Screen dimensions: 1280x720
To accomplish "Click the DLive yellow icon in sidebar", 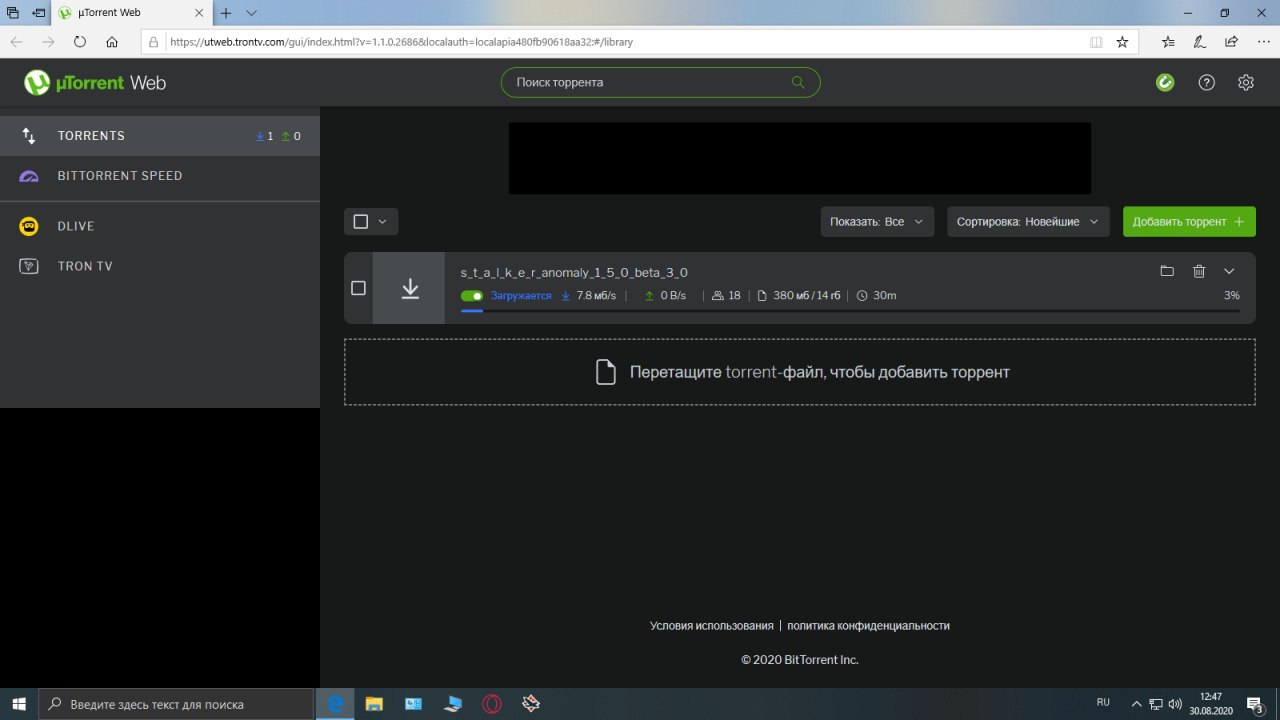I will [x=29, y=226].
